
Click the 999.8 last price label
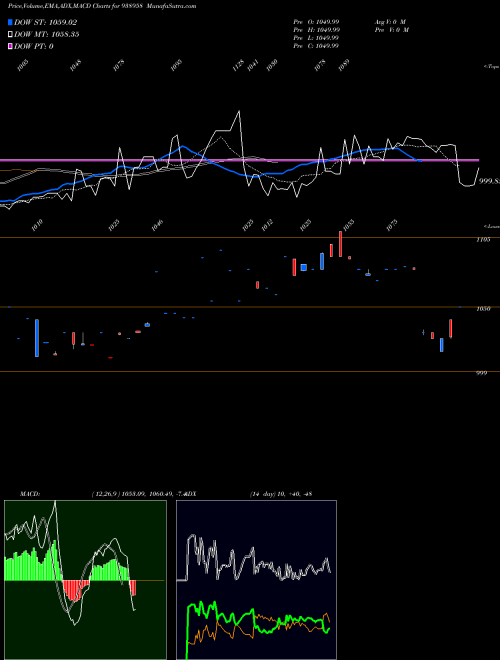[x=489, y=181]
